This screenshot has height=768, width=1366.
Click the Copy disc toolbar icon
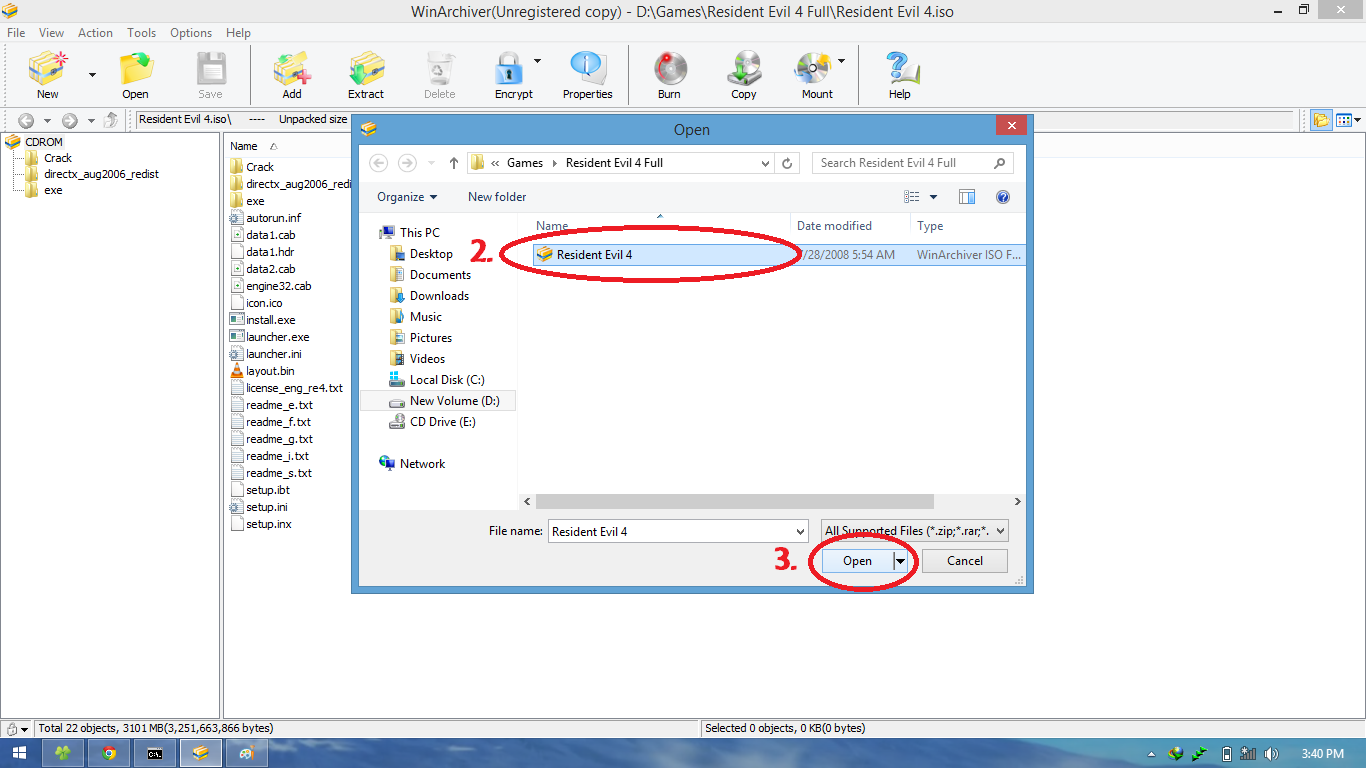click(x=743, y=75)
